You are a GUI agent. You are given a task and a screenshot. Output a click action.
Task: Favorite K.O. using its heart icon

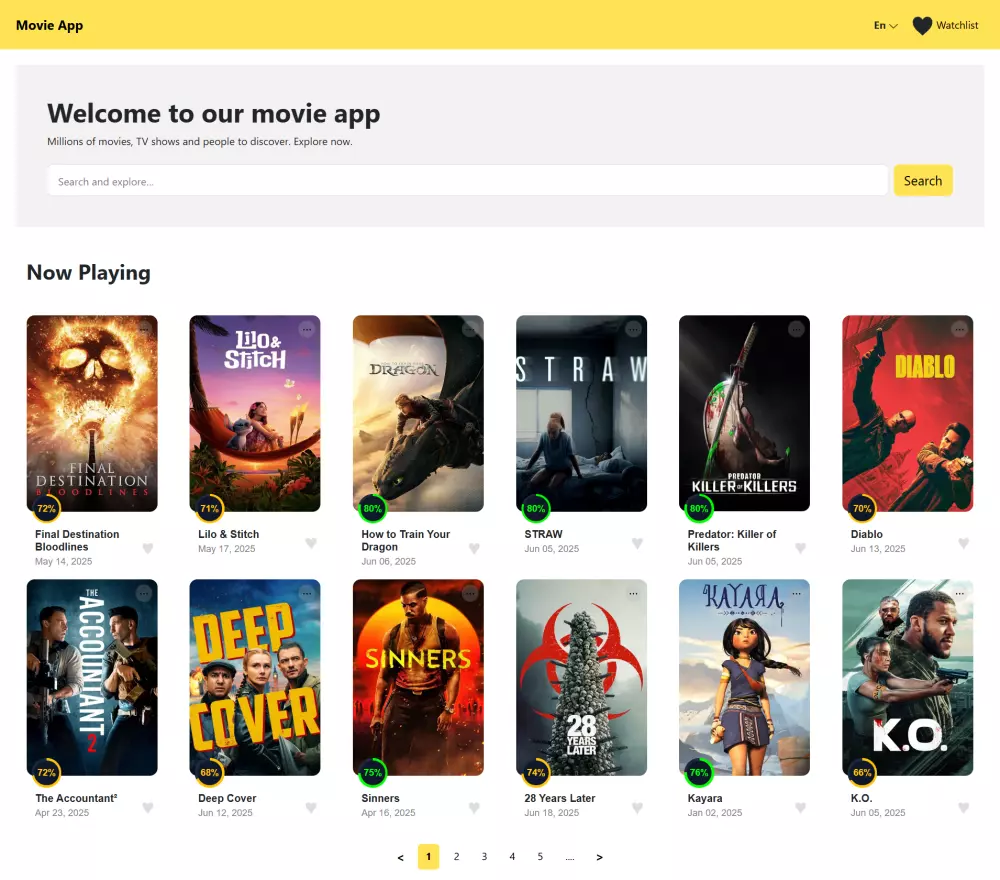click(964, 806)
